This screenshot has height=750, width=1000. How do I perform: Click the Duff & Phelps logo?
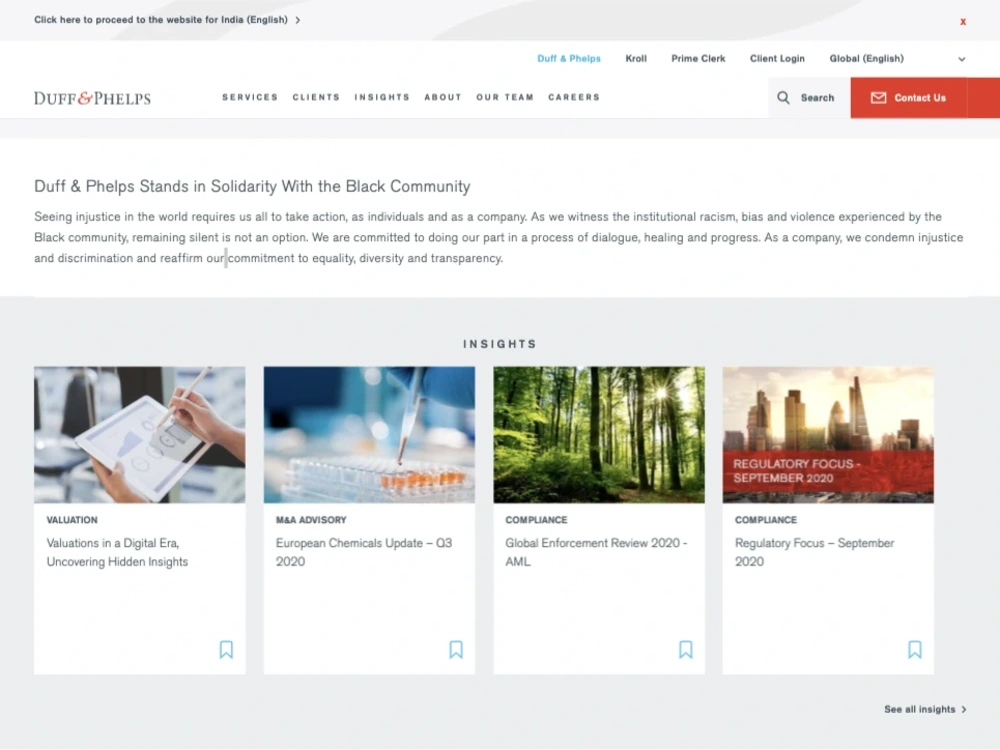click(x=92, y=98)
